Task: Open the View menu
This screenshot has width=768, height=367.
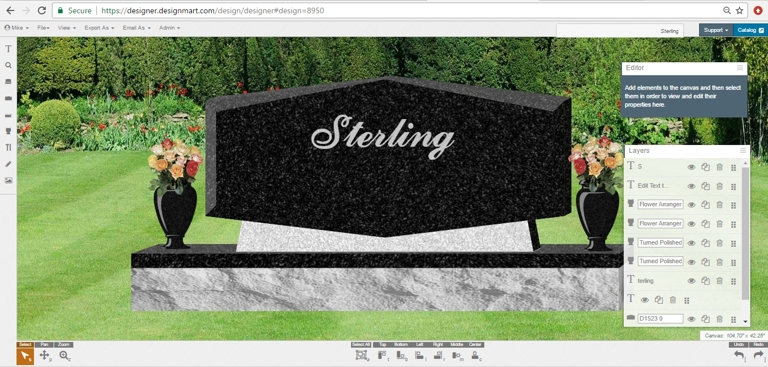Action: (x=67, y=28)
